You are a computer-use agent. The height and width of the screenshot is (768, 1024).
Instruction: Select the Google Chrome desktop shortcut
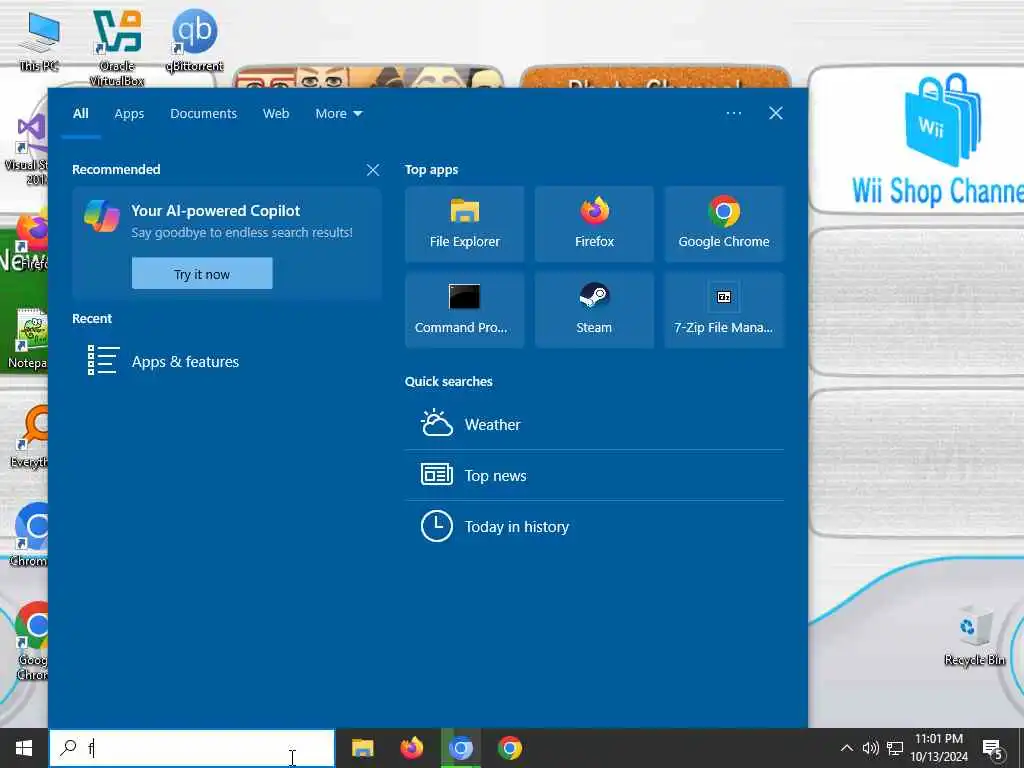pyautogui.click(x=31, y=640)
